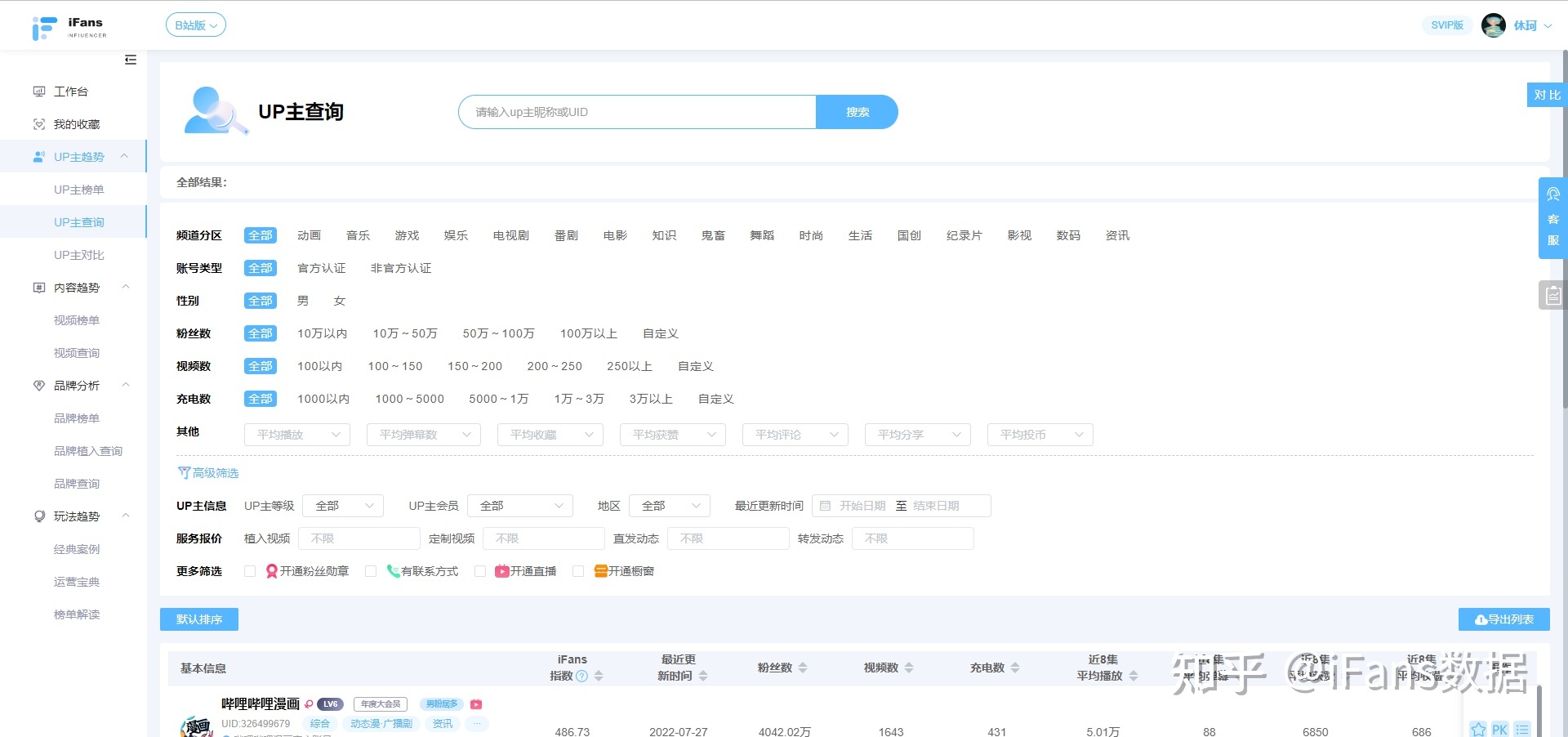Focus the UP主昵称或UID search field
This screenshot has width=1568, height=737.
[x=637, y=112]
